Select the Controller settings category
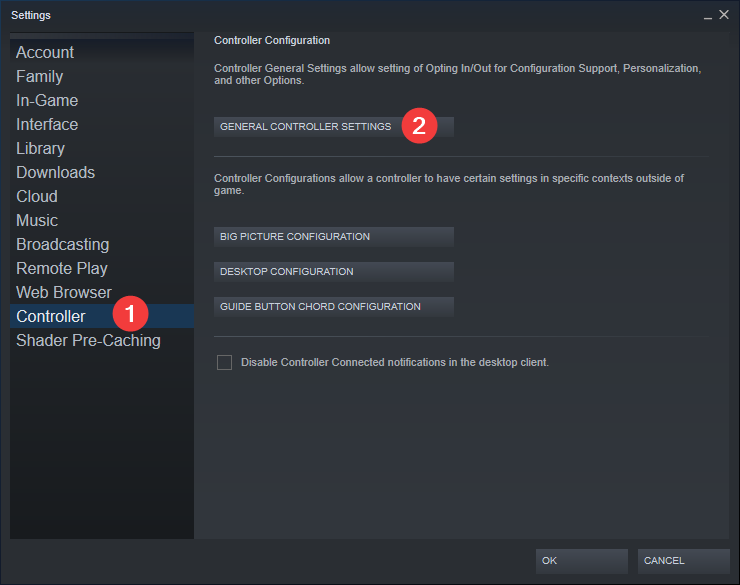740x585 pixels. (x=51, y=317)
